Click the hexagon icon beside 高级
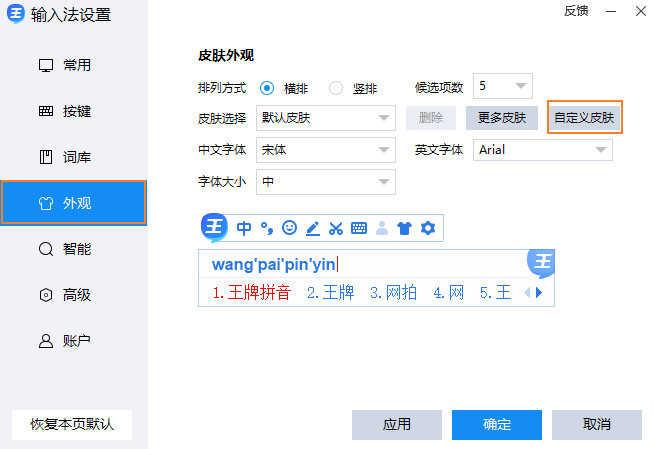This screenshot has width=654, height=449. point(46,295)
